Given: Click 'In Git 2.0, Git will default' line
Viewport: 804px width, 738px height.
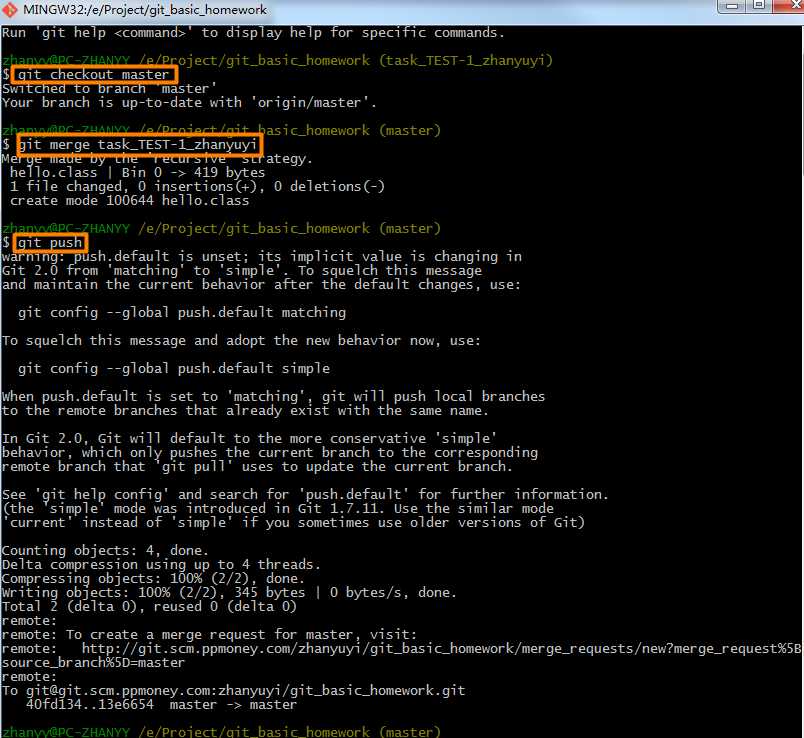Looking at the screenshot, I should pyautogui.click(x=249, y=438).
